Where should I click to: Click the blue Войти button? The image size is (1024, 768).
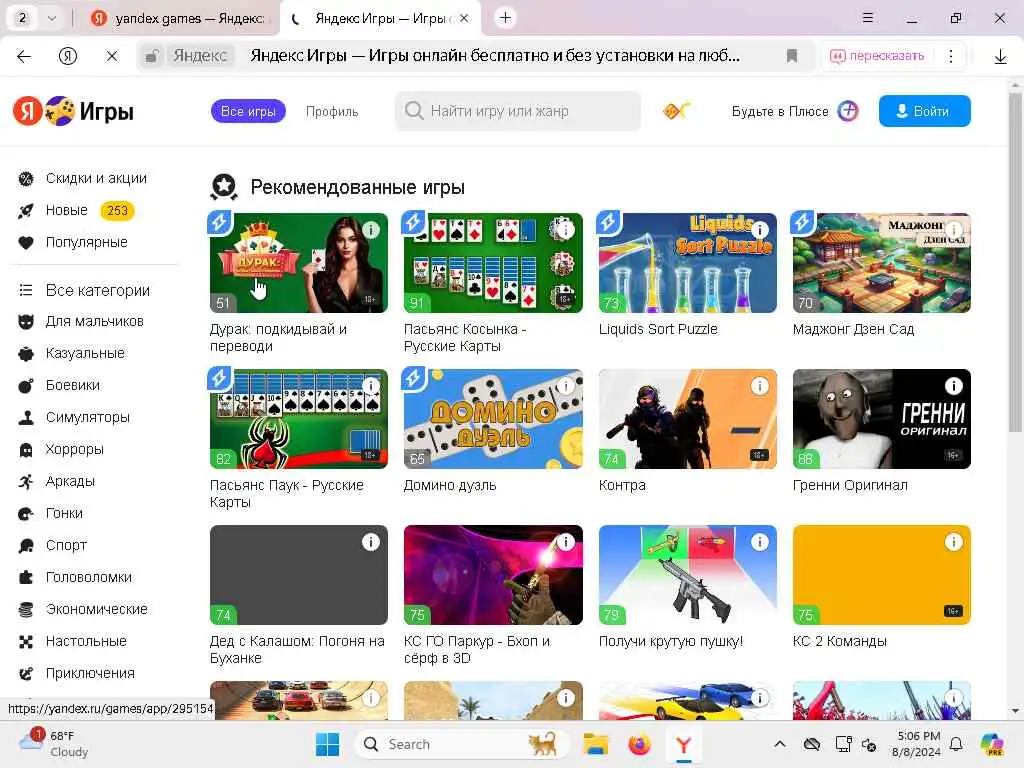tap(924, 111)
